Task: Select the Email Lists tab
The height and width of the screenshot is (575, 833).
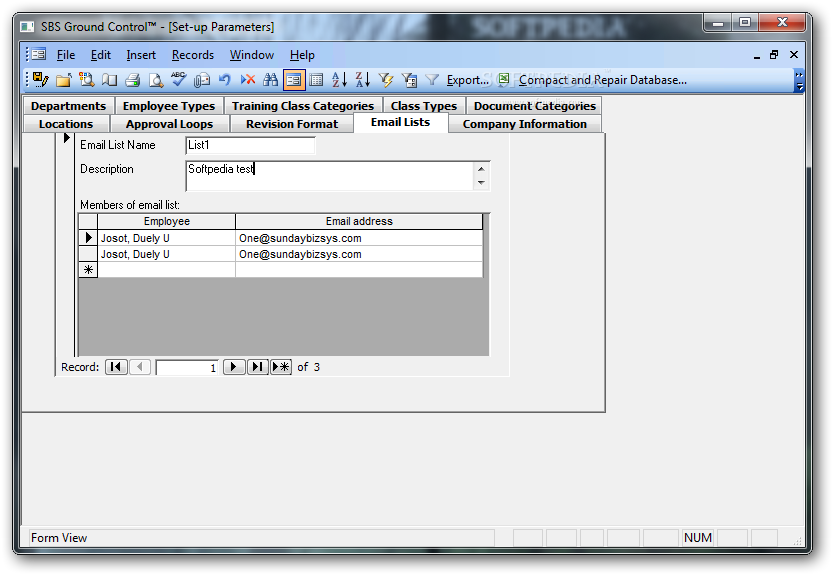Action: (401, 122)
